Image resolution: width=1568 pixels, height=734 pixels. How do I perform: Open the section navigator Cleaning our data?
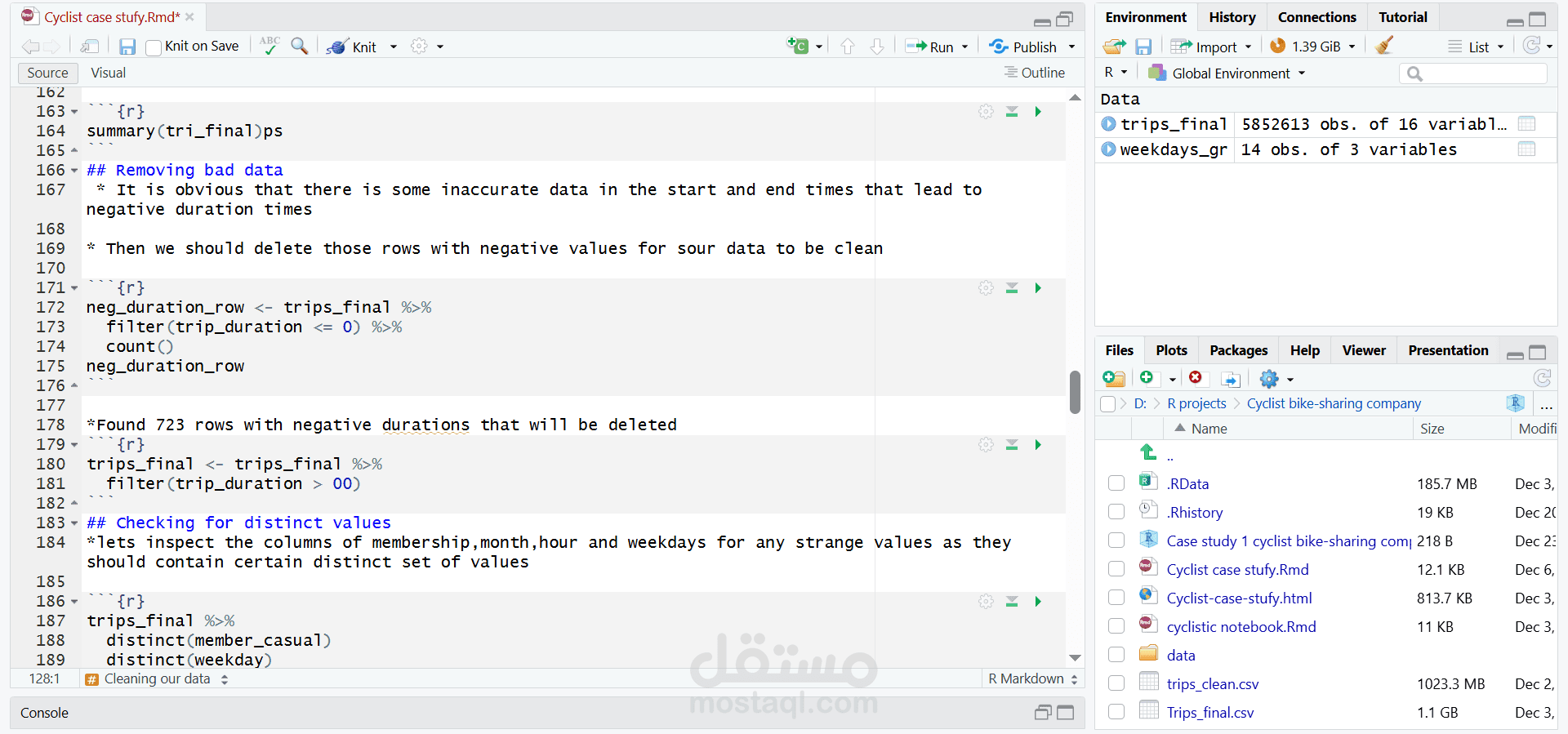[157, 678]
